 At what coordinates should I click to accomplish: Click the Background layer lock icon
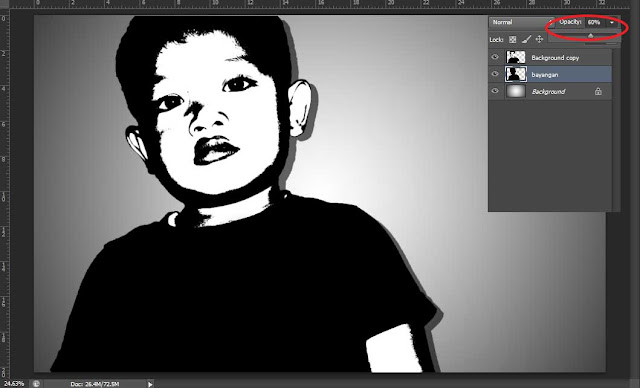[598, 91]
